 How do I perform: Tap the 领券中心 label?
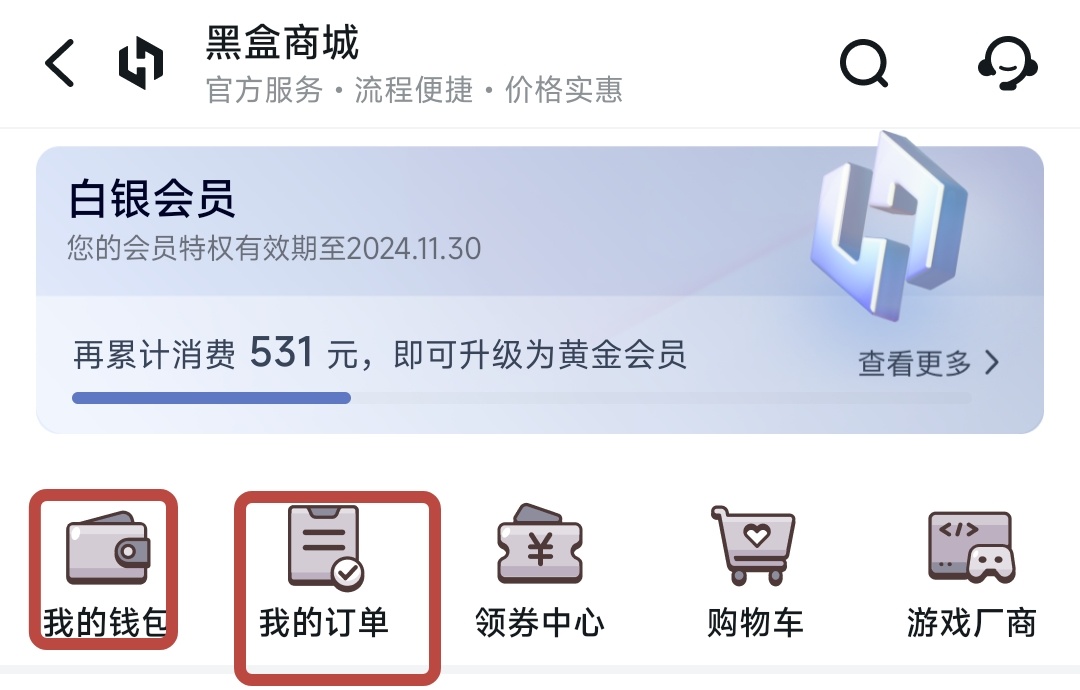tap(540, 623)
